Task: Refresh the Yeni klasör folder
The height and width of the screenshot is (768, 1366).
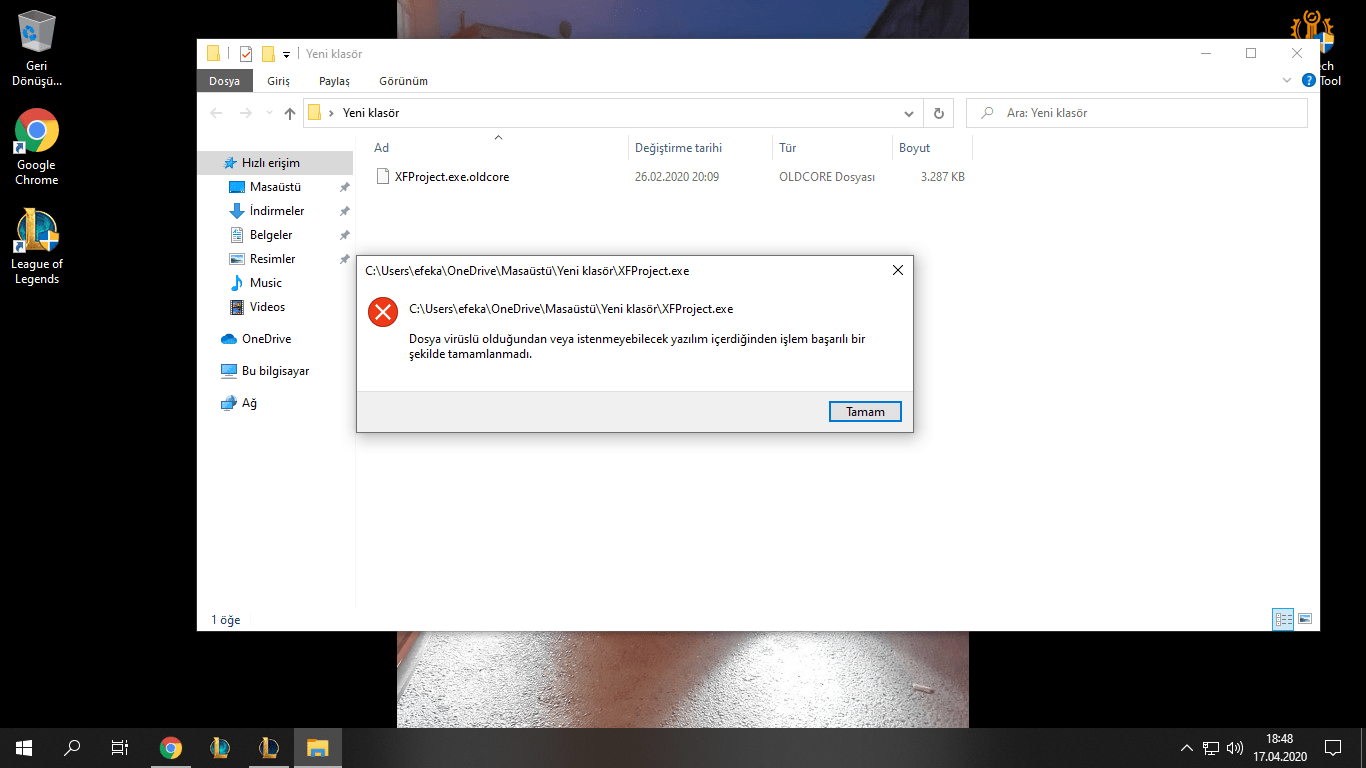Action: click(x=938, y=114)
